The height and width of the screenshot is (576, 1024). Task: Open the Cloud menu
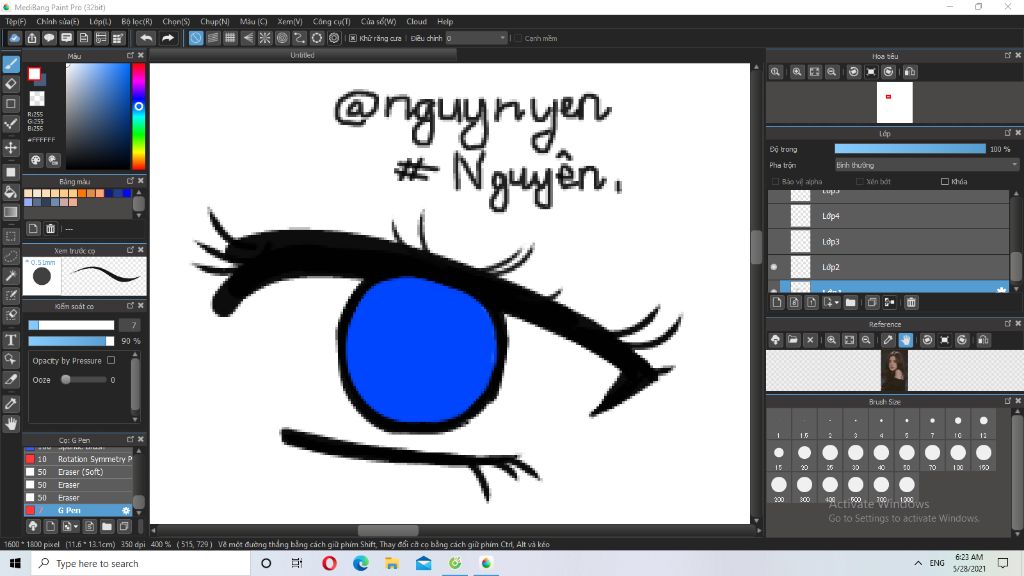pos(416,21)
